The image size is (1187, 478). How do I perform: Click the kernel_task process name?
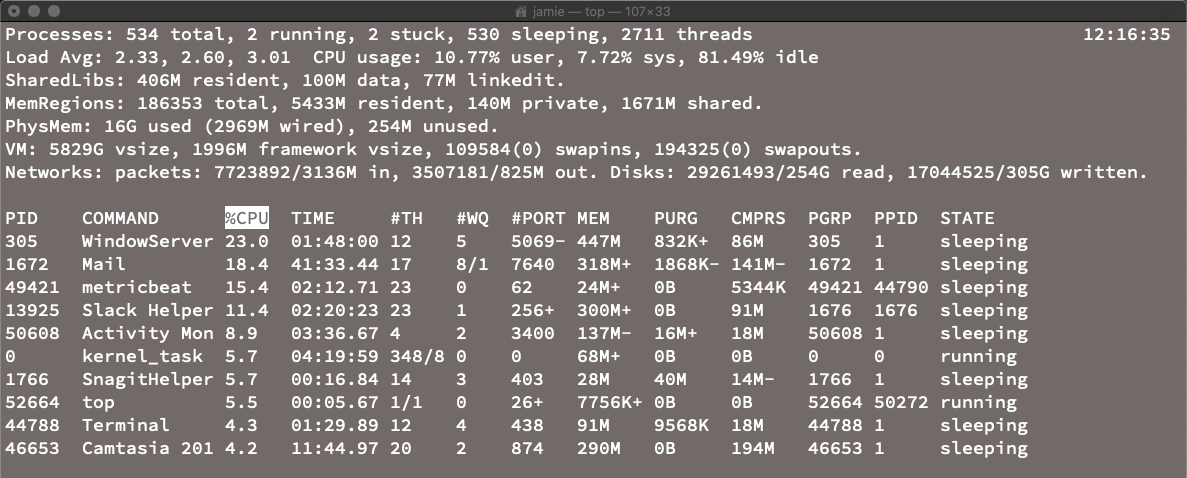142,356
